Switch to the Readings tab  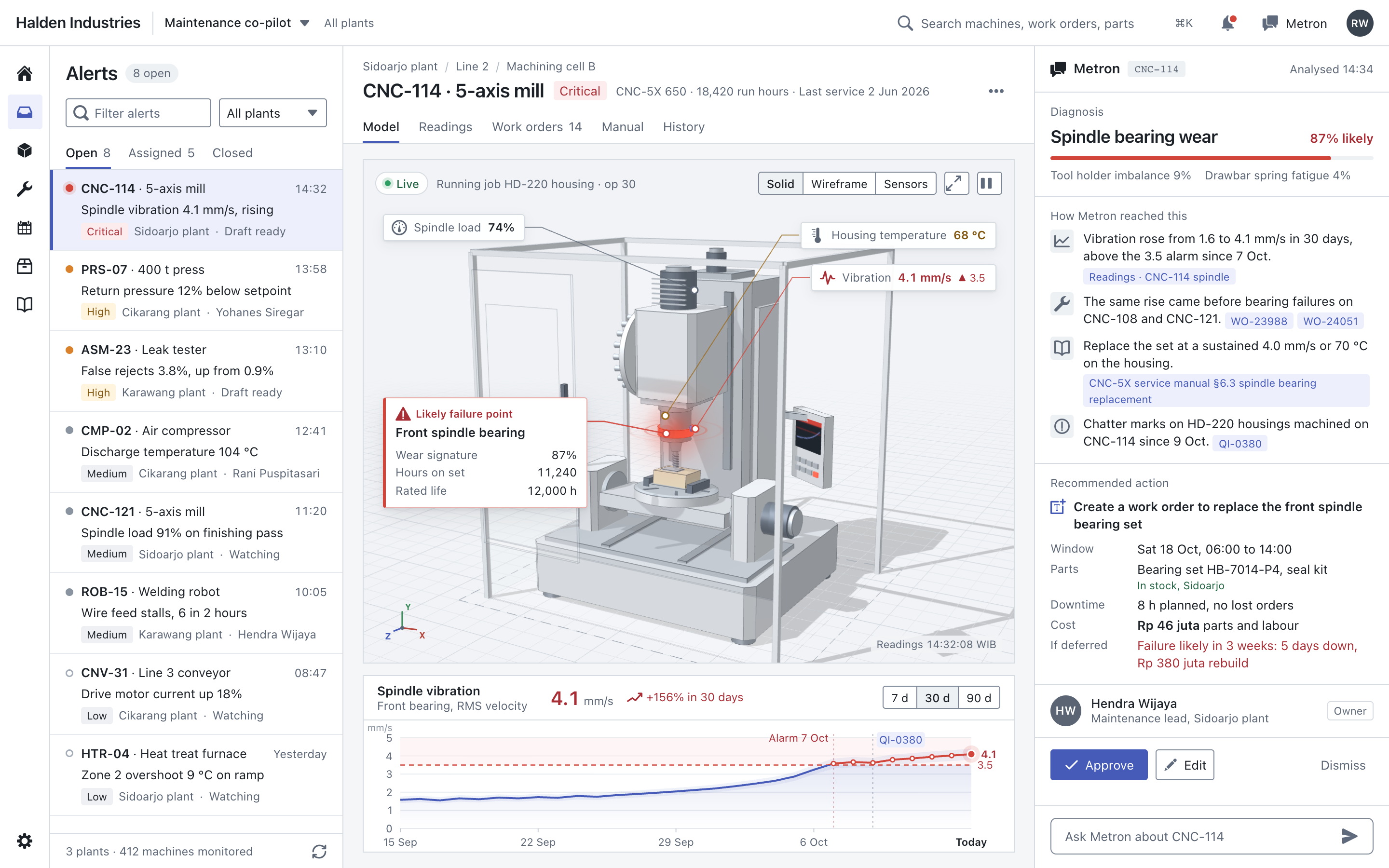[446, 127]
